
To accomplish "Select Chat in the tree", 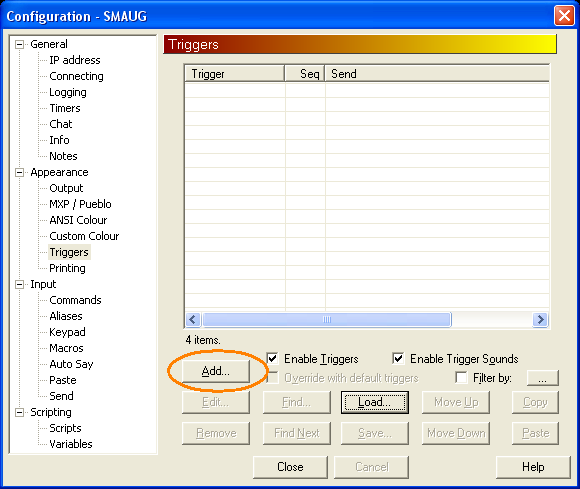I will (61, 124).
